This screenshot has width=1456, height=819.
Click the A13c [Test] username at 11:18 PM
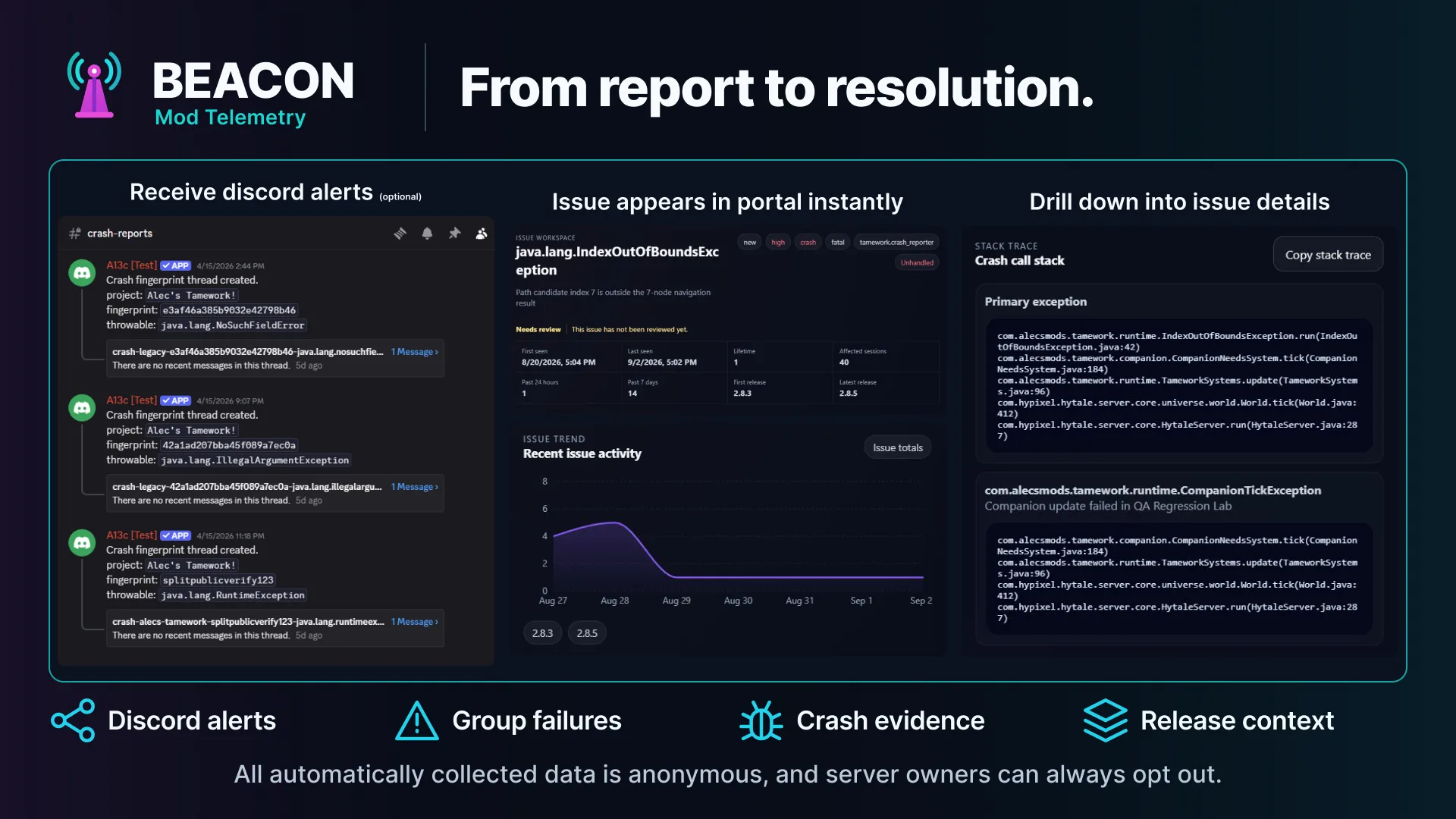tap(131, 535)
